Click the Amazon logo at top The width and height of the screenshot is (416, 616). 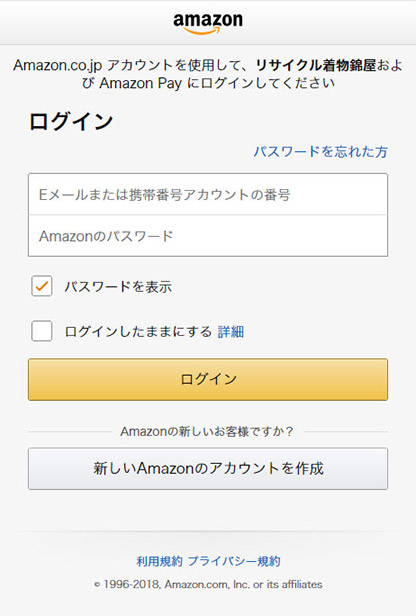(x=208, y=23)
